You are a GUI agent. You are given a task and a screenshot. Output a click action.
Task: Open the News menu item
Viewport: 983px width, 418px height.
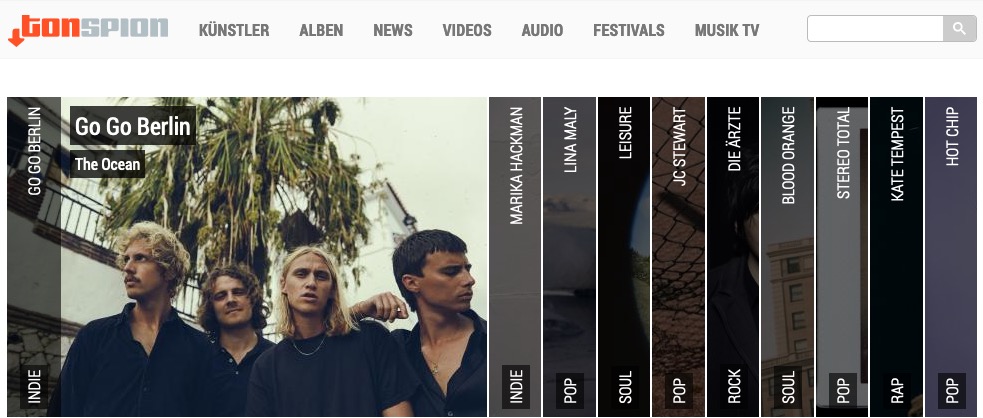click(392, 30)
